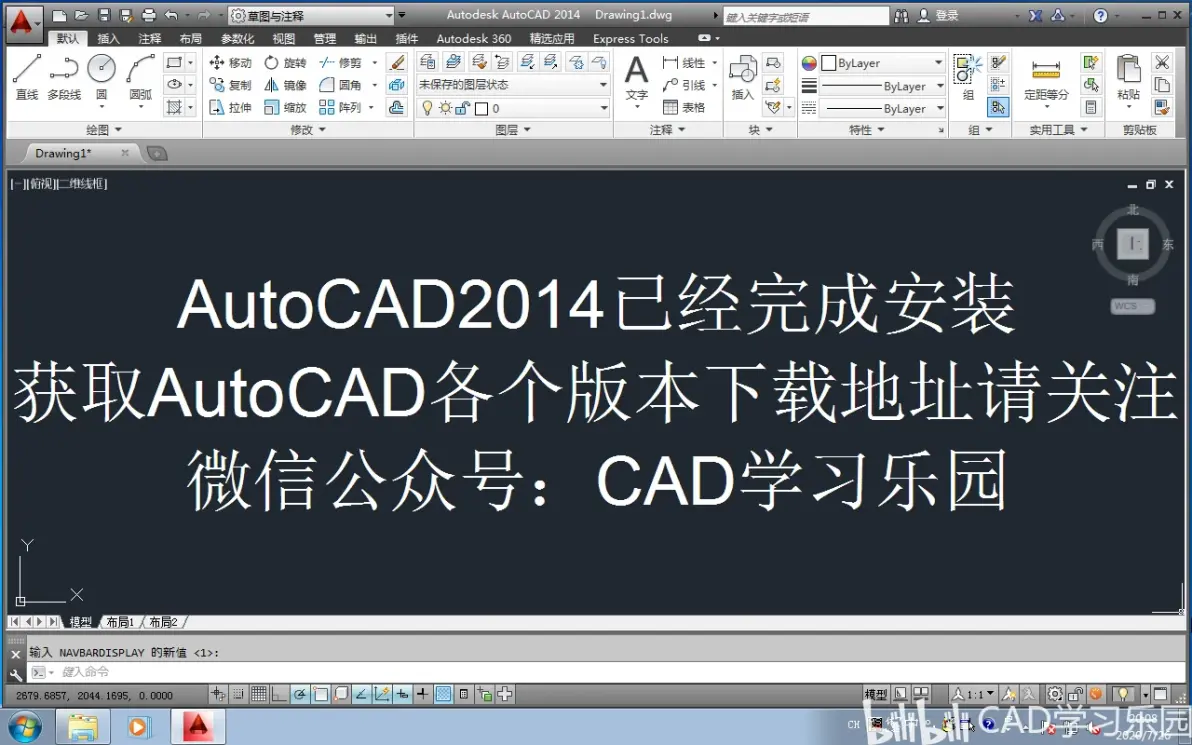1192x745 pixels.
Task: Click the 复制 (Copy) modify tool
Action: click(x=230, y=85)
